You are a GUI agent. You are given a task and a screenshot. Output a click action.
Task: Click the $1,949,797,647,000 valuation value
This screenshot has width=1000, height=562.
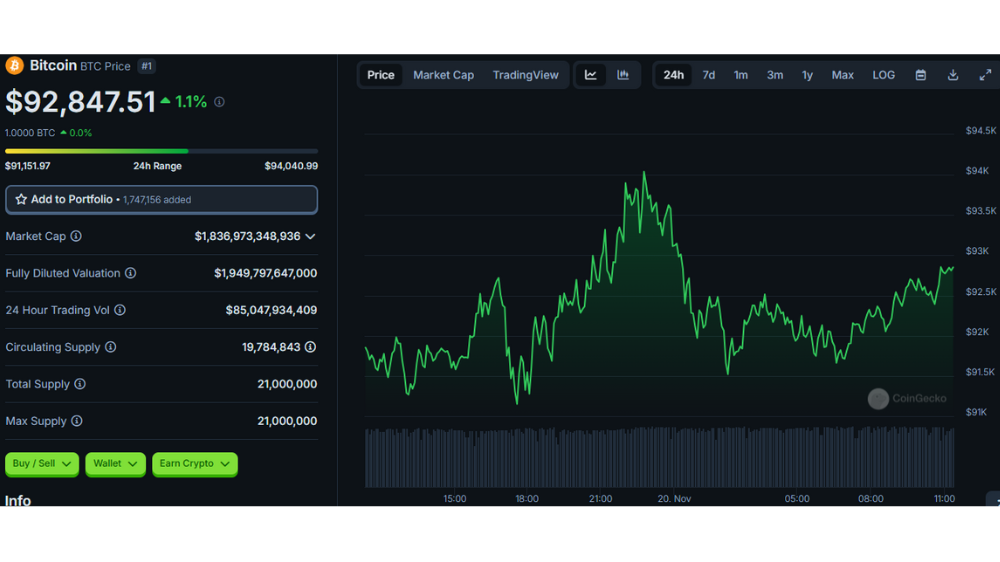tap(265, 273)
